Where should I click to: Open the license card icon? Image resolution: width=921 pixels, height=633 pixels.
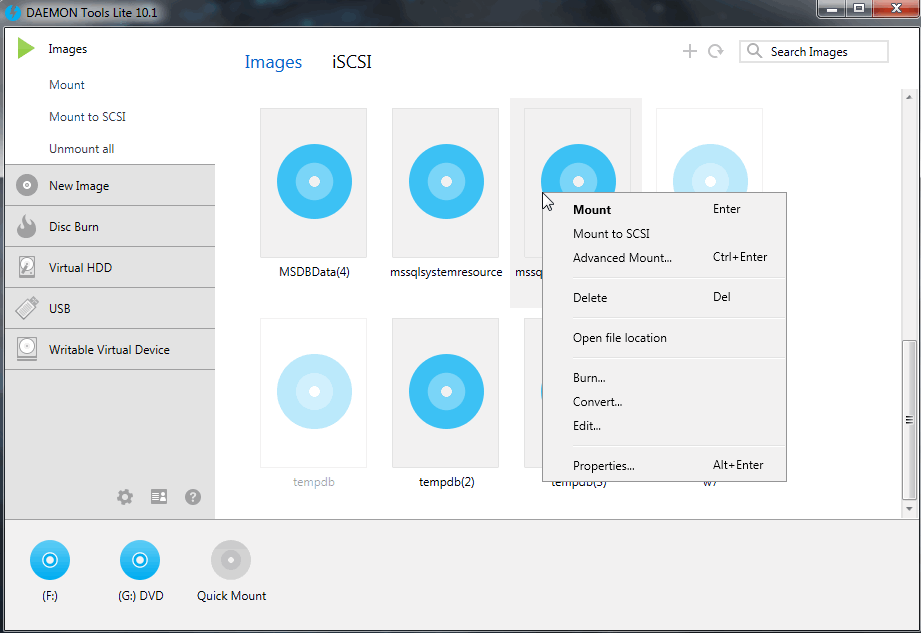pos(159,497)
